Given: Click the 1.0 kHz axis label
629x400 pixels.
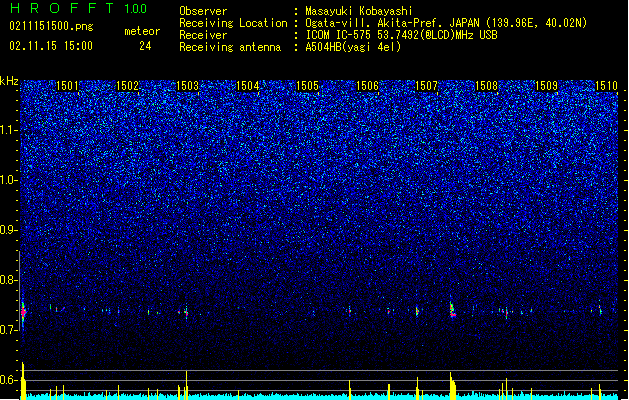Looking at the screenshot, I should [9, 180].
